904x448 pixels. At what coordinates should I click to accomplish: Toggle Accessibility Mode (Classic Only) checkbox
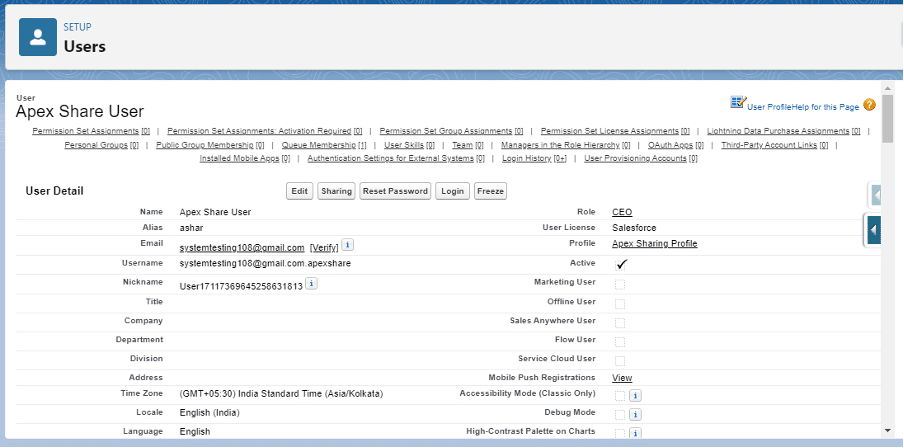tap(620, 396)
